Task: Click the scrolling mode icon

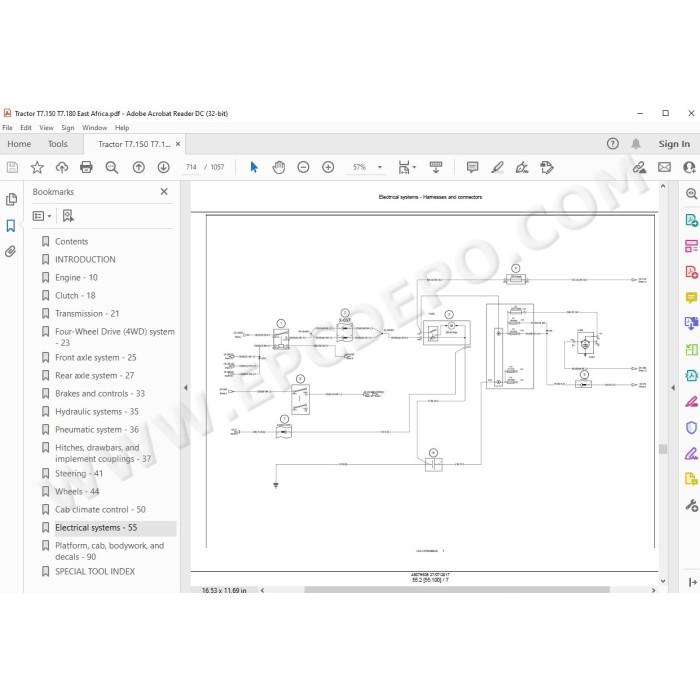Action: point(436,167)
